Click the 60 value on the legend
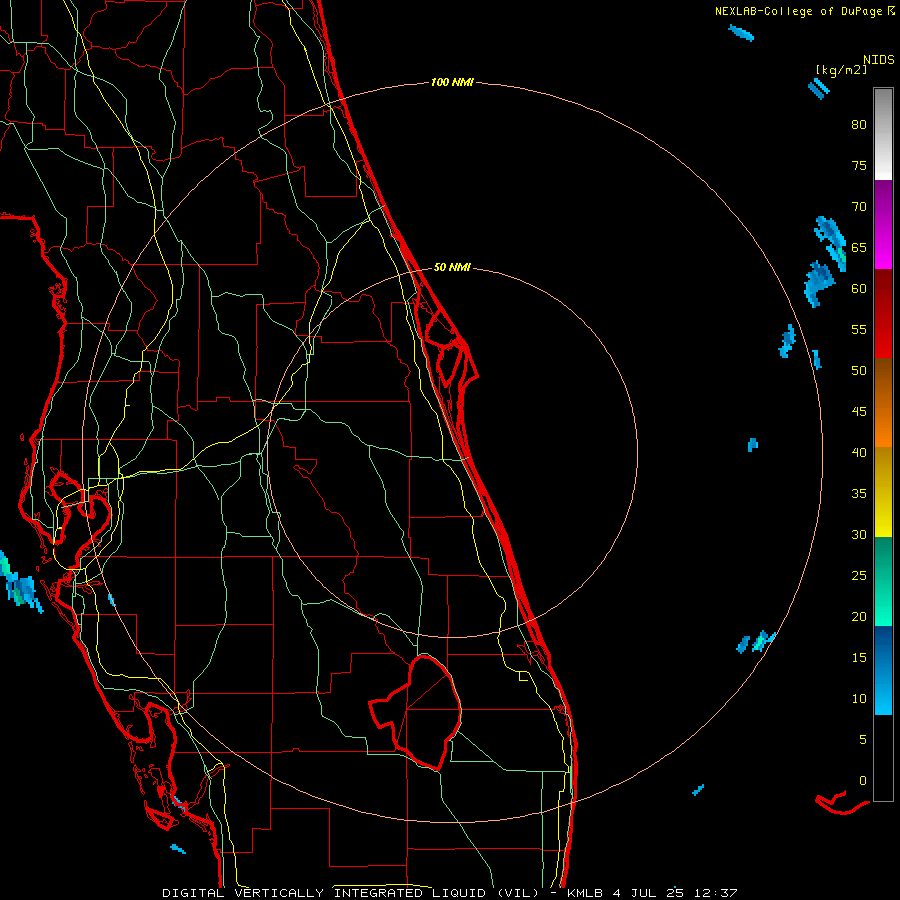This screenshot has width=900, height=900. (x=859, y=289)
